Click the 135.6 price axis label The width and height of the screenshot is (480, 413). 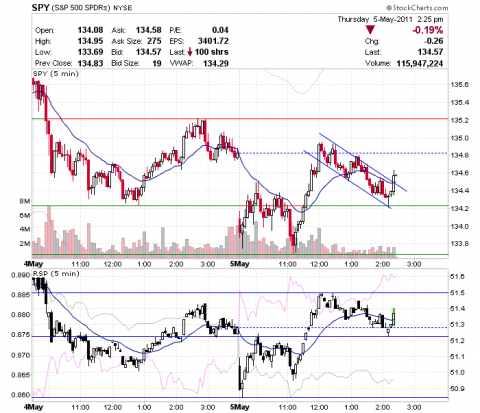pos(460,85)
